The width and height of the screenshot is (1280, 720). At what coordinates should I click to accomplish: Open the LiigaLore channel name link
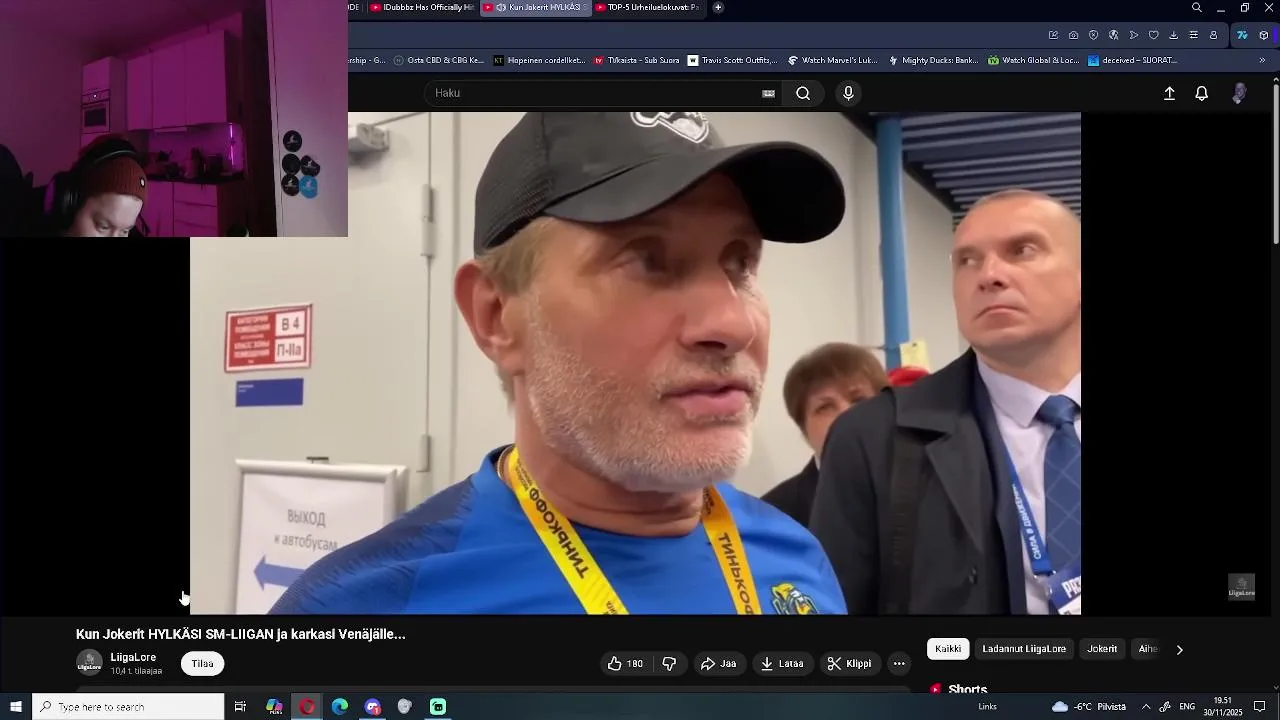[x=133, y=657]
